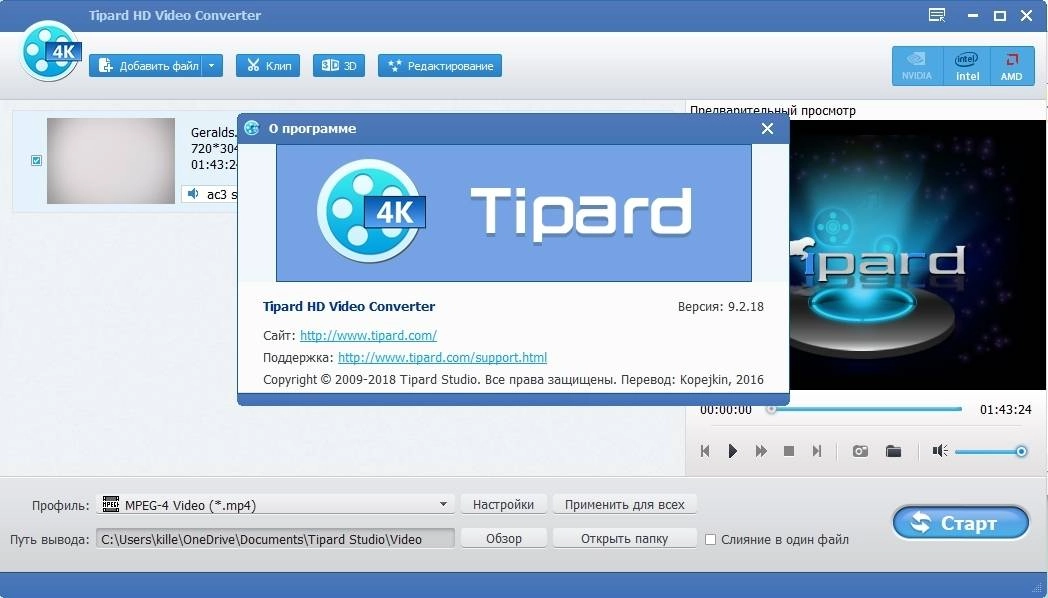The height and width of the screenshot is (598, 1048).
Task: Click the Версия: 9.2.18 text
Action: click(x=720, y=307)
